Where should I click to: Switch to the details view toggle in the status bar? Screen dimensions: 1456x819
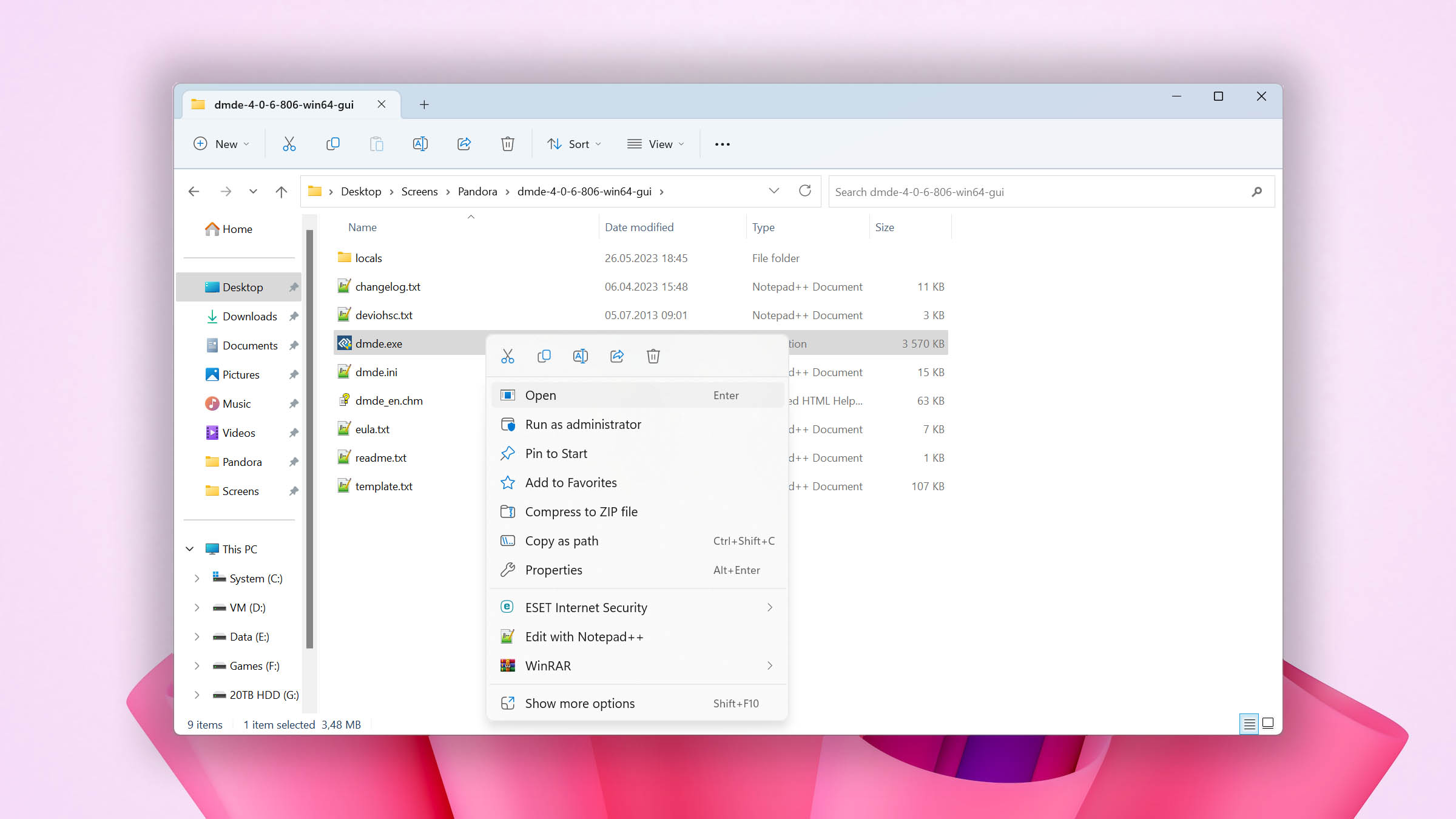[x=1249, y=724]
